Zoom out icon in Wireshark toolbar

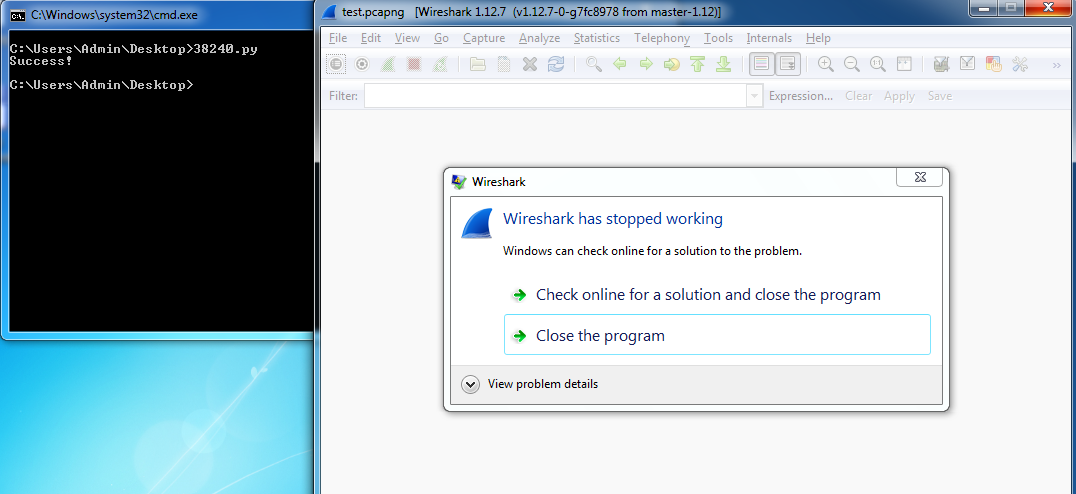tap(852, 64)
